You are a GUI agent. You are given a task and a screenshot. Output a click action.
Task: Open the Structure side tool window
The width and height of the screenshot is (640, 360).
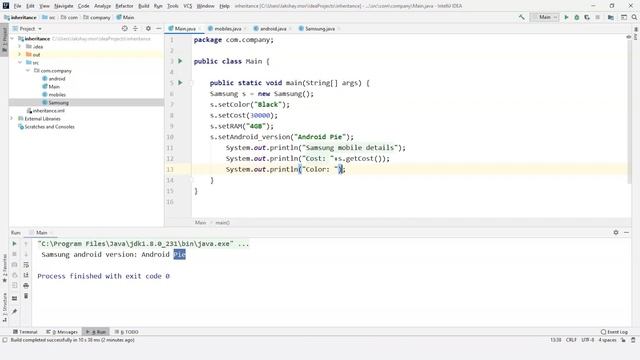[4, 308]
